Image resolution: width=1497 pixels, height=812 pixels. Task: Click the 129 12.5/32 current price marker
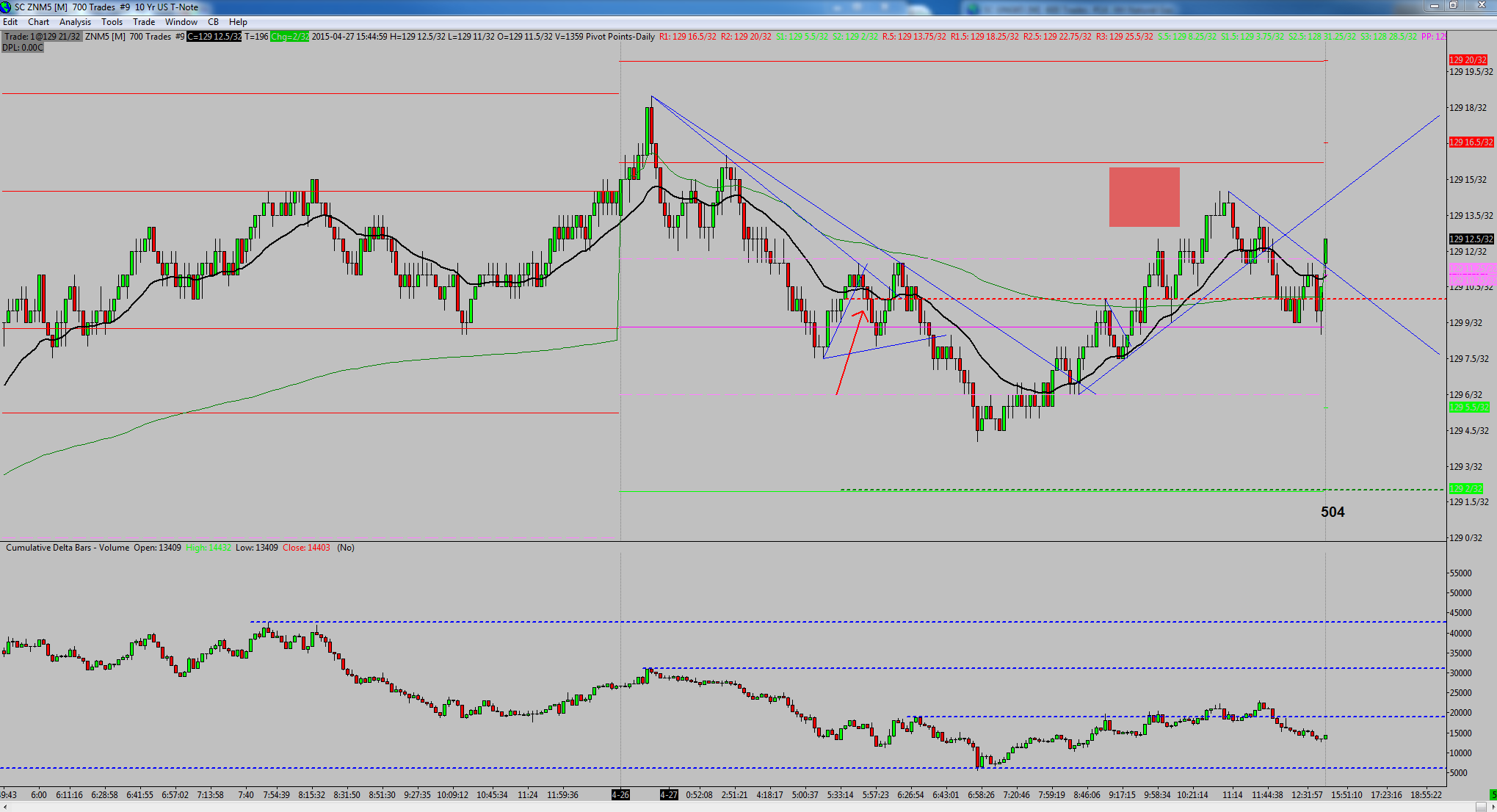coord(1471,239)
